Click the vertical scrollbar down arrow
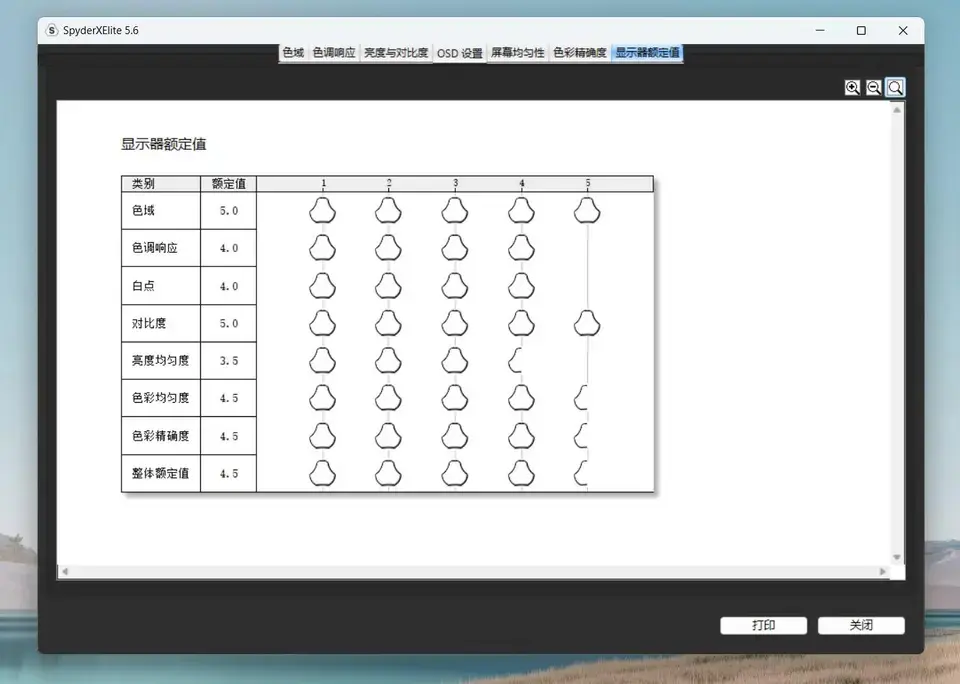The height and width of the screenshot is (684, 960). (x=897, y=557)
